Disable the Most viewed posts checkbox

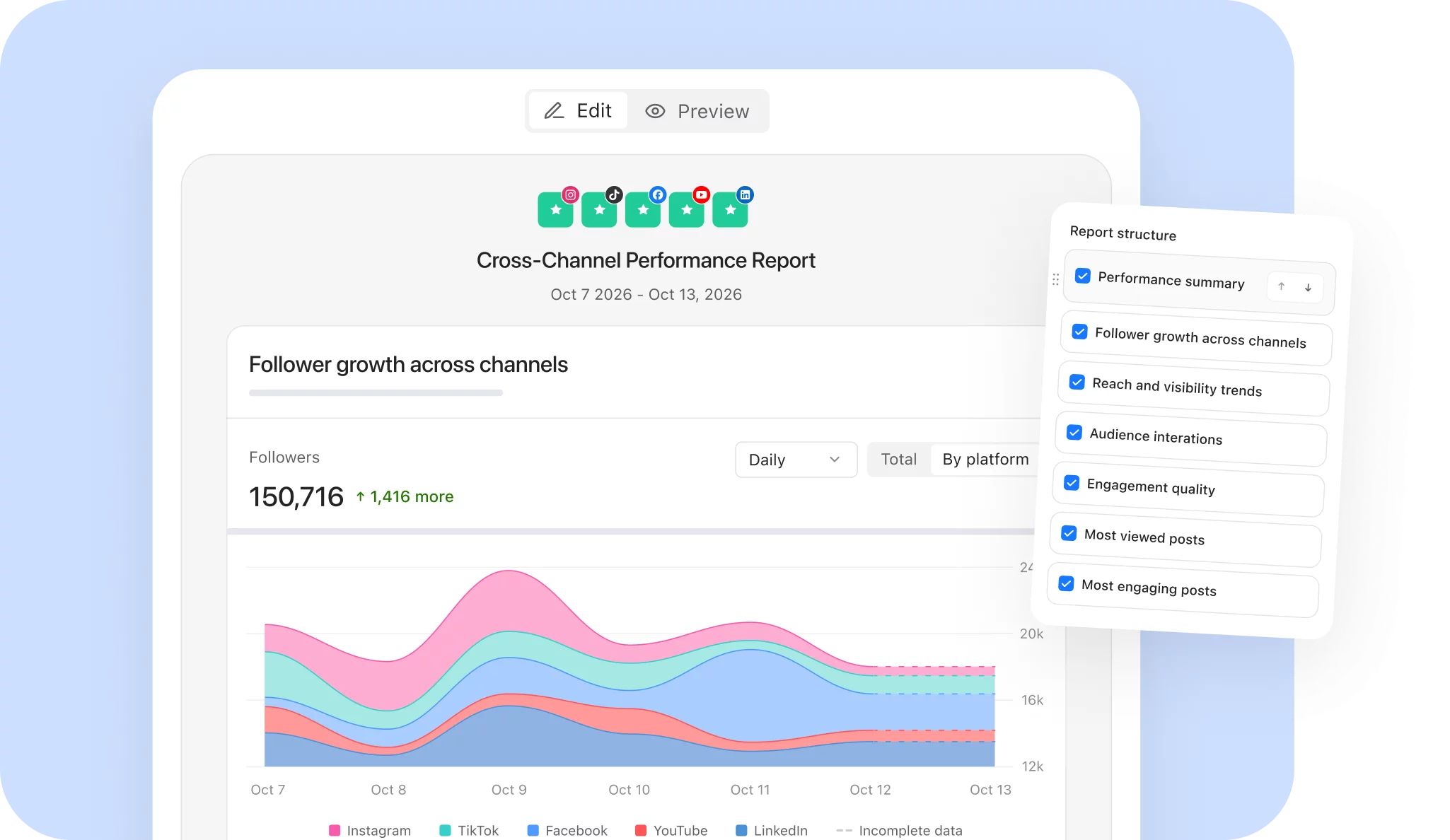coord(1069,533)
